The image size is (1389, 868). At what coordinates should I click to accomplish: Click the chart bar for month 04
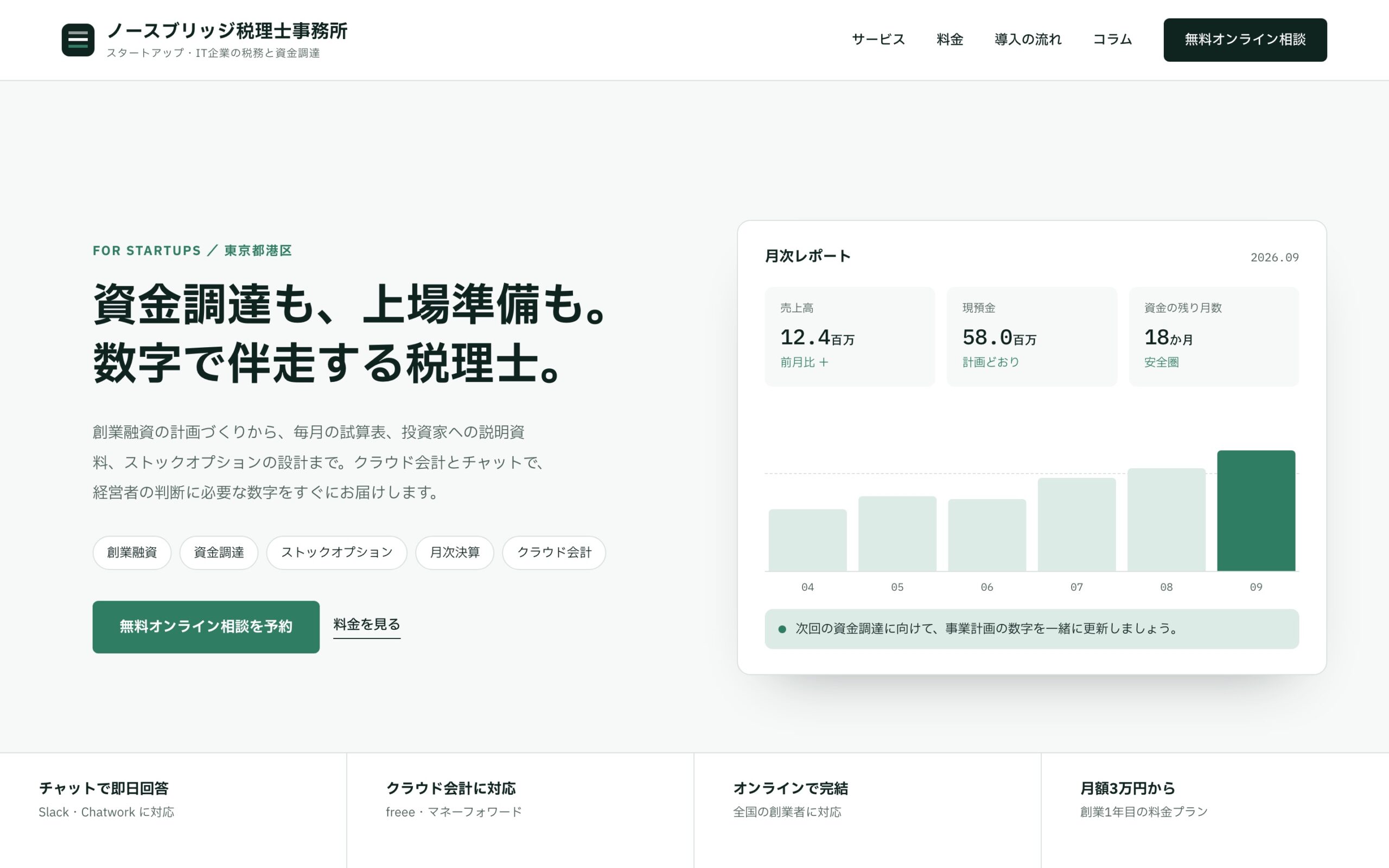coord(807,540)
